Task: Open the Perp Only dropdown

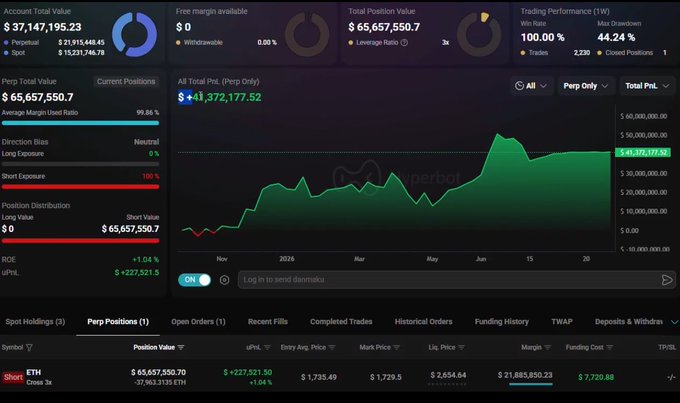Action: coord(585,86)
